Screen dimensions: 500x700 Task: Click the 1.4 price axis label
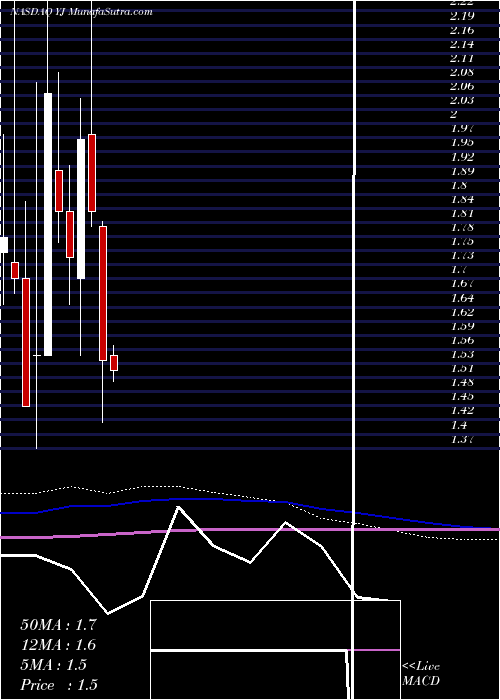pyautogui.click(x=459, y=425)
